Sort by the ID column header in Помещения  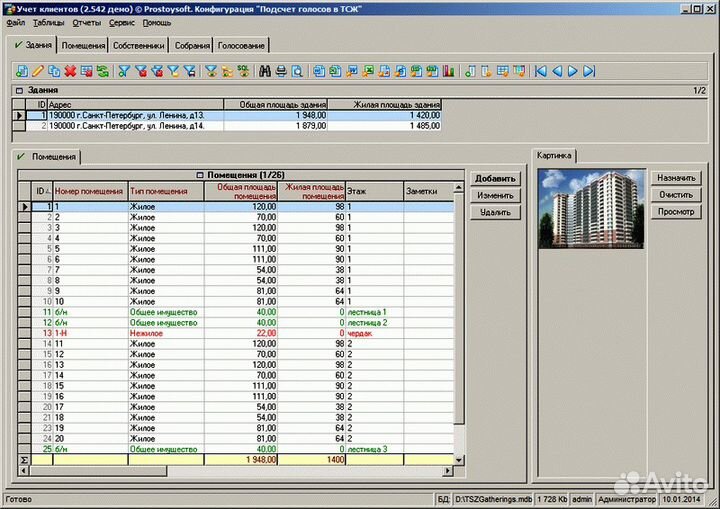tap(42, 190)
